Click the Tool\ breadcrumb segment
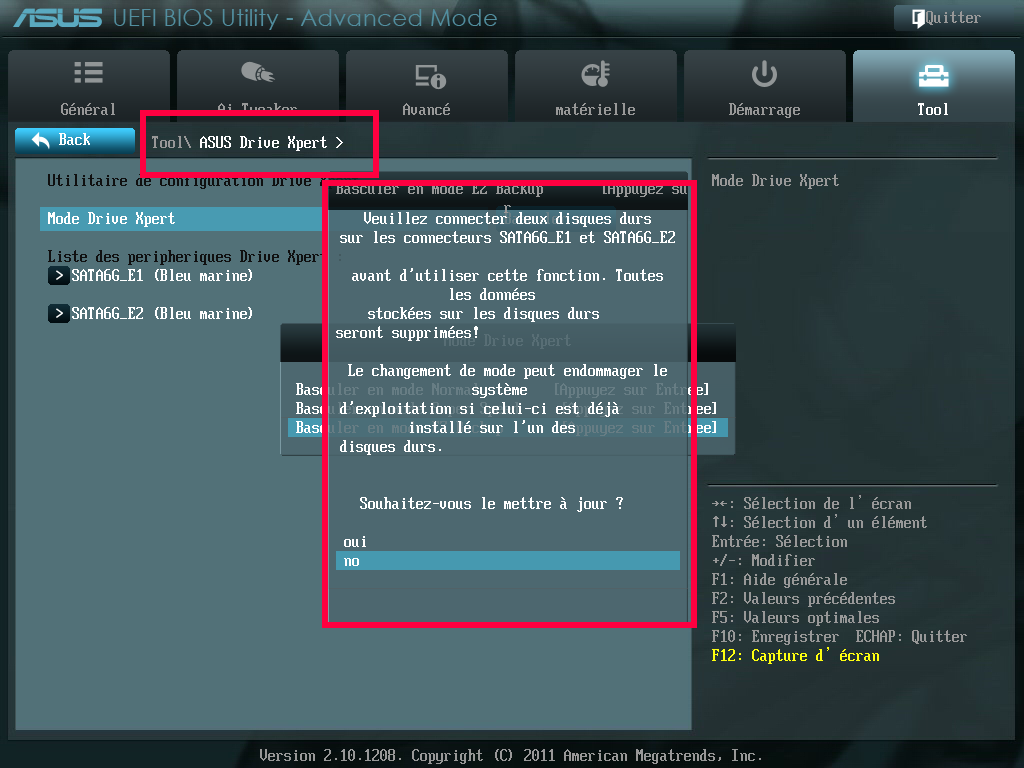Screen dimensions: 1024x768 pyautogui.click(x=170, y=142)
